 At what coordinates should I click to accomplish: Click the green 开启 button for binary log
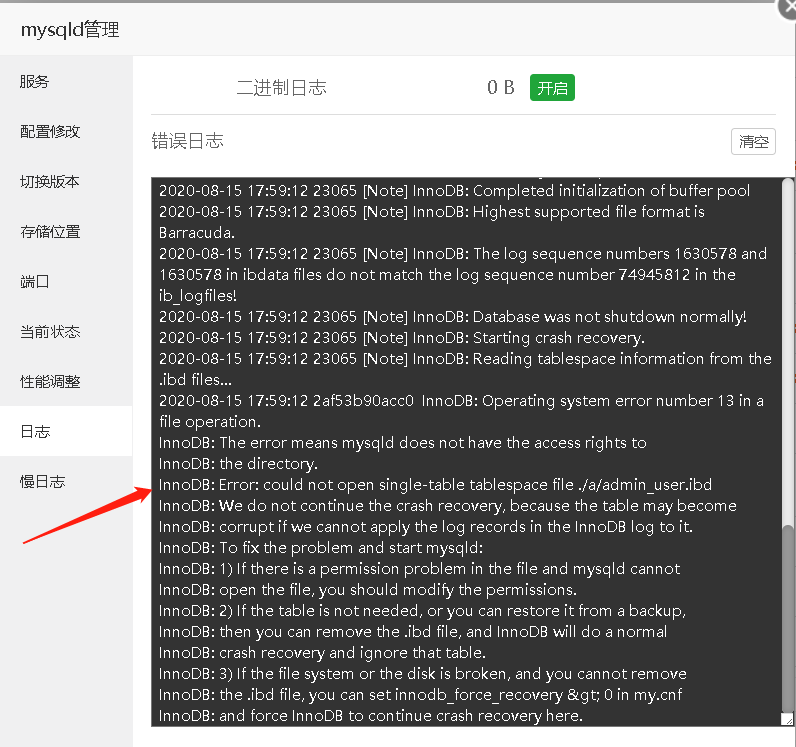pos(552,88)
